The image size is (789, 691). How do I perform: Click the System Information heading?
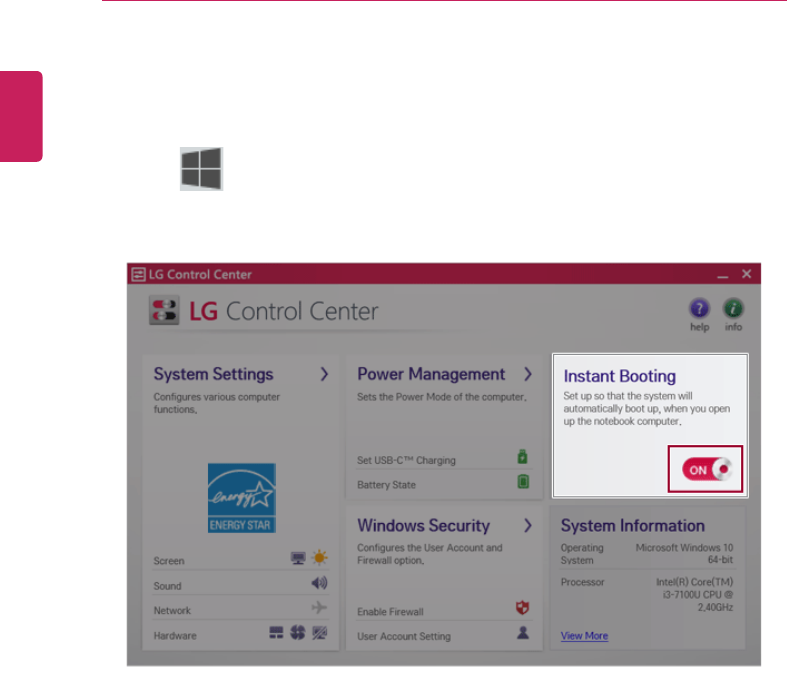(x=633, y=525)
